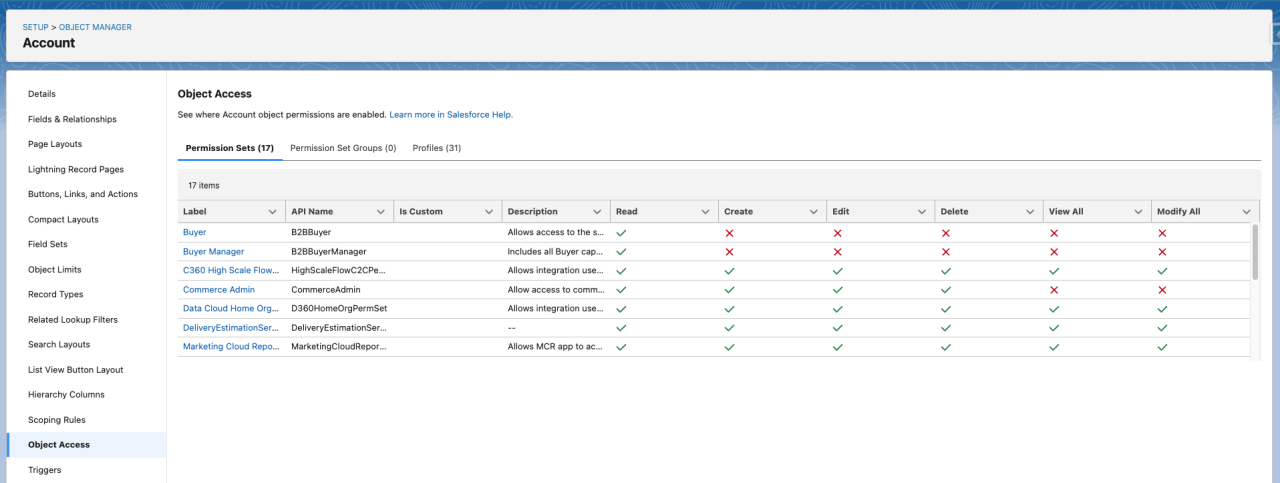Image resolution: width=1280 pixels, height=483 pixels.
Task: Open the Buyer Manager permission set
Action: pyautogui.click(x=213, y=251)
